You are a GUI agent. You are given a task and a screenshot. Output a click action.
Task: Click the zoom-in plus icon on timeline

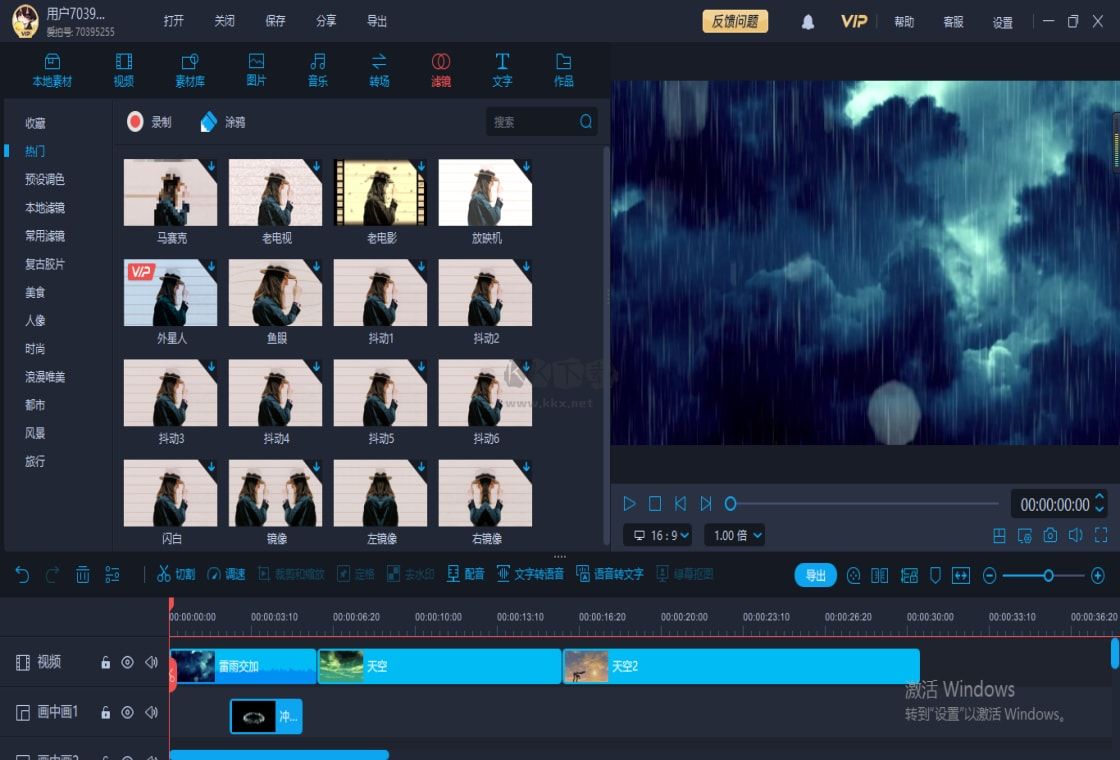1097,576
